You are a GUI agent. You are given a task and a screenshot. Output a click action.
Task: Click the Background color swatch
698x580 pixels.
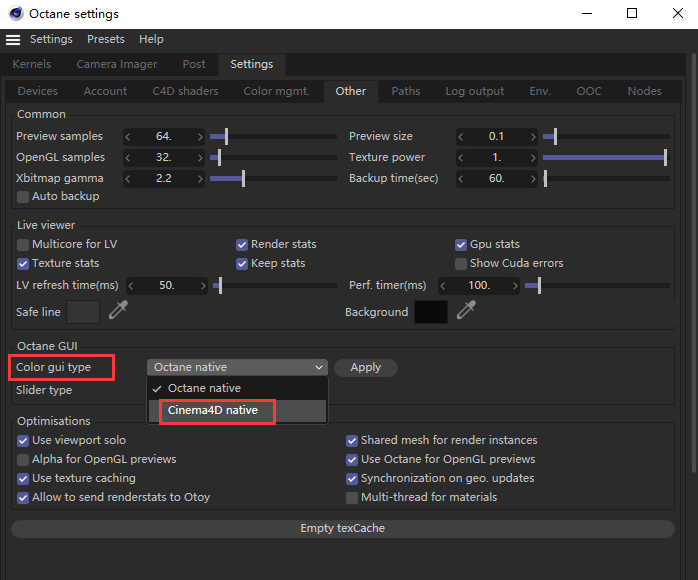click(x=431, y=312)
